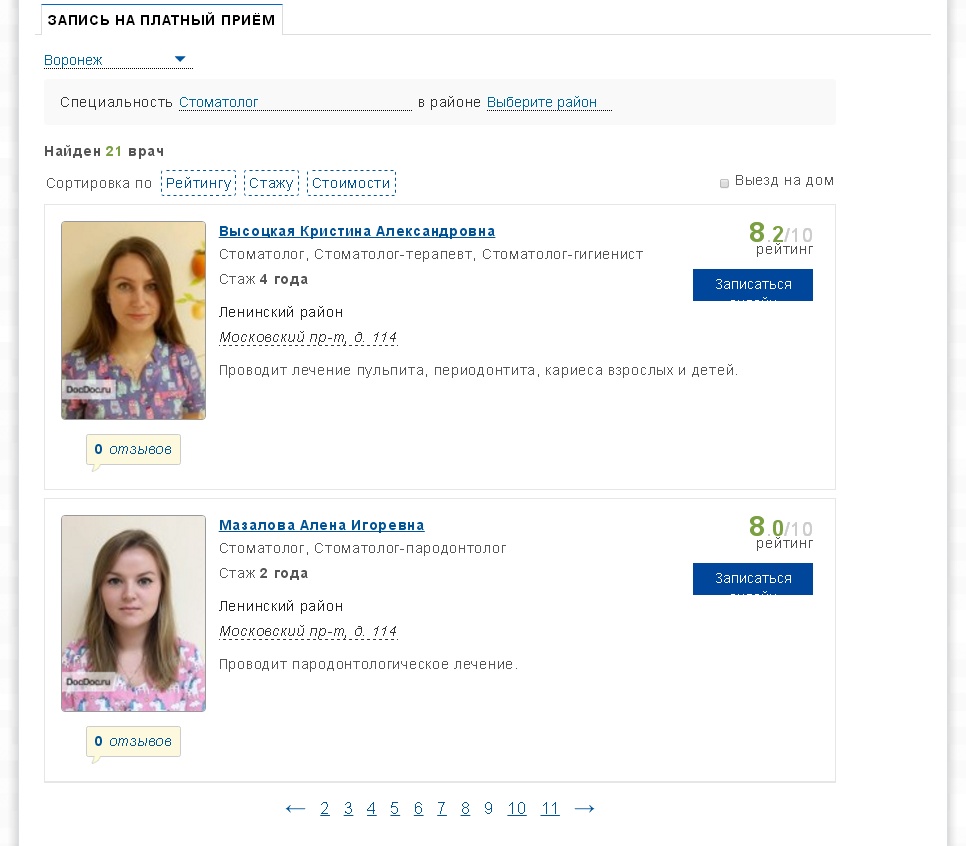Click Высоцкая Кристина's photo thumbnail
This screenshot has width=966, height=846.
[x=133, y=320]
